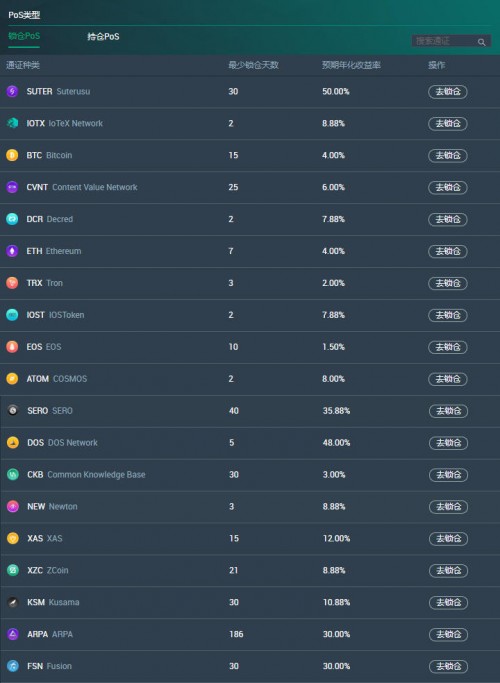Switch to the 持仓PoS tab
This screenshot has height=683, width=500.
pyautogui.click(x=103, y=37)
